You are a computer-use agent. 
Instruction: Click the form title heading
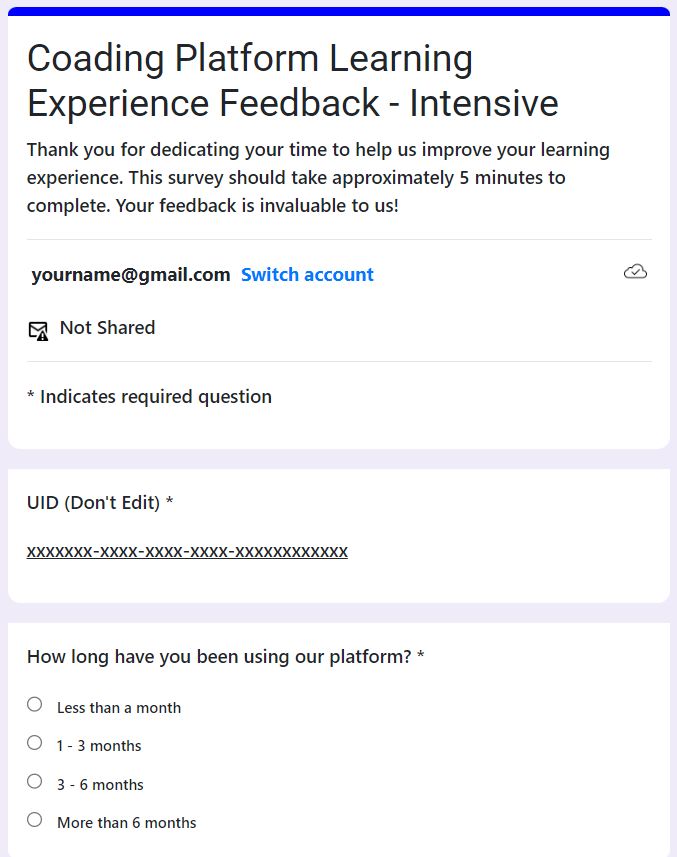point(292,81)
